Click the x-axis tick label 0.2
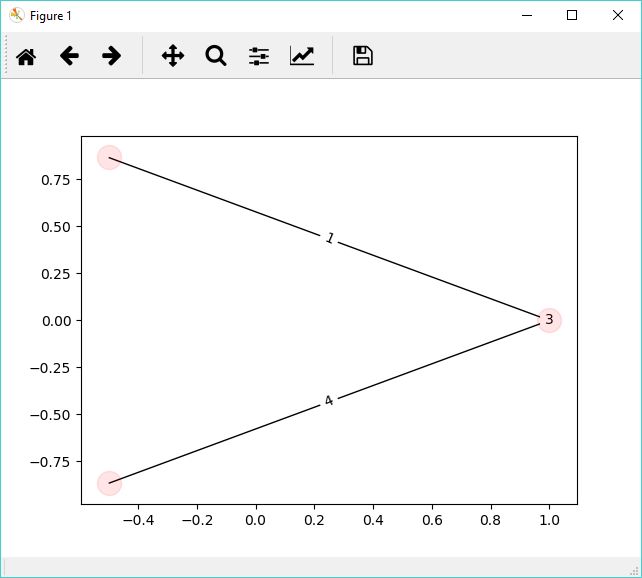This screenshot has height=578, width=642. point(314,520)
